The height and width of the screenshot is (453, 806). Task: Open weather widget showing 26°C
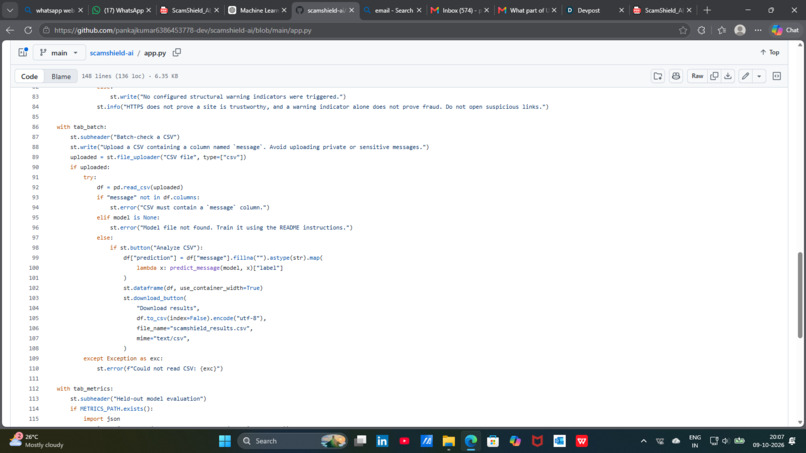coord(37,441)
